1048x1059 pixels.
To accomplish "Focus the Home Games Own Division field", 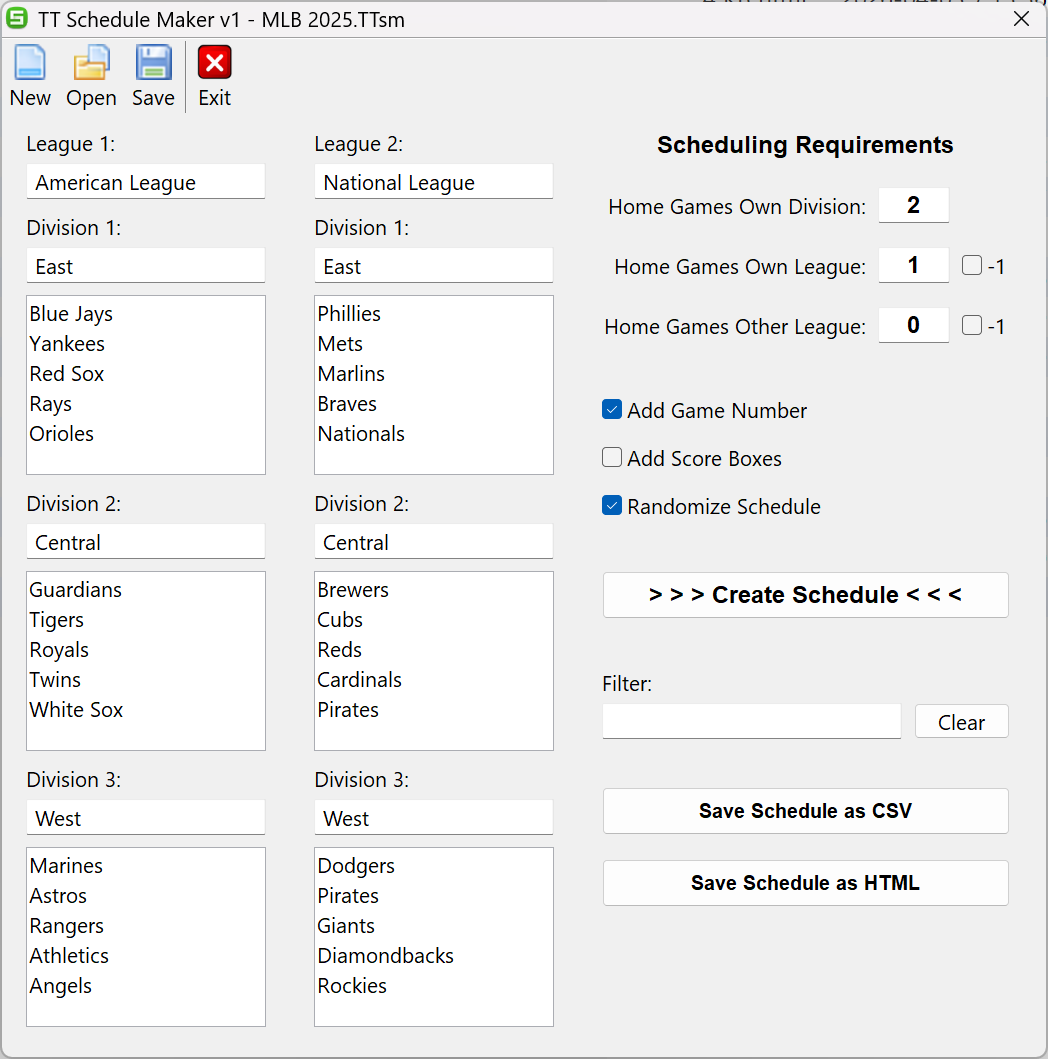I will pos(913,206).
